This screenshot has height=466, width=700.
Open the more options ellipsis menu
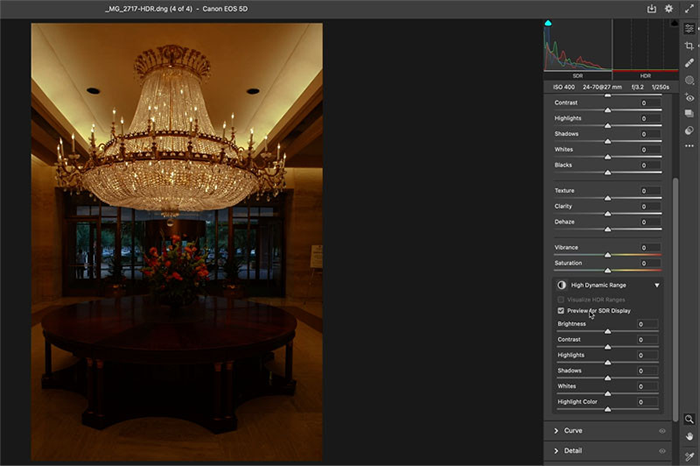[x=689, y=147]
